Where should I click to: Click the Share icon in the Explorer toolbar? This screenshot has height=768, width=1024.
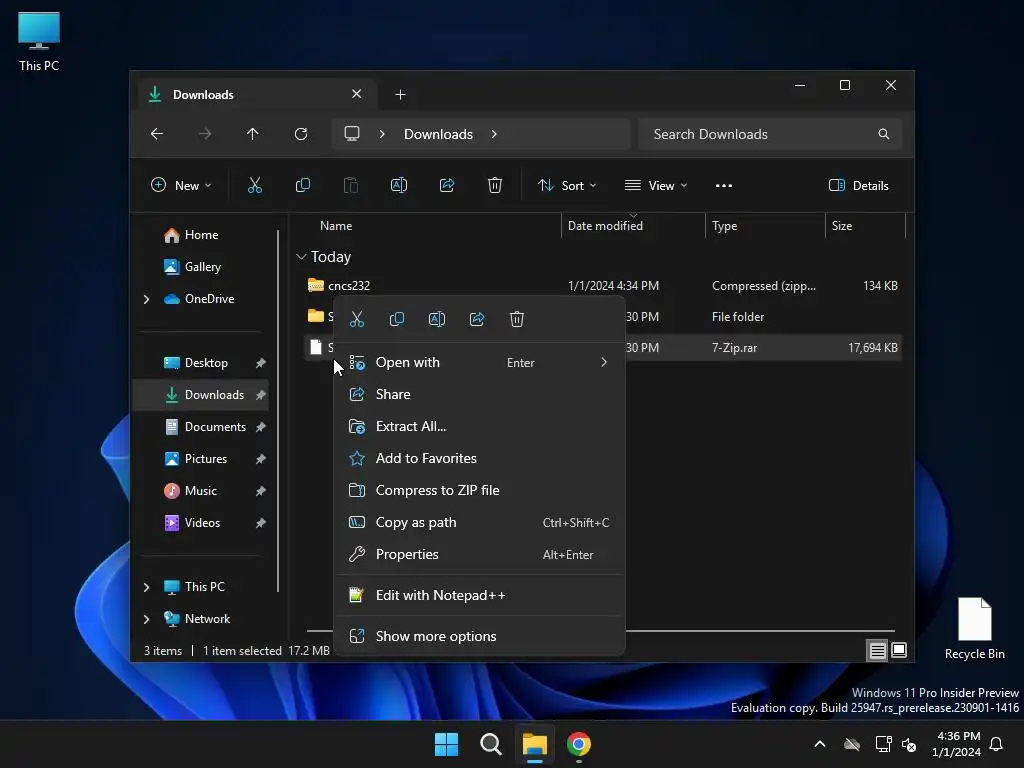pos(447,185)
